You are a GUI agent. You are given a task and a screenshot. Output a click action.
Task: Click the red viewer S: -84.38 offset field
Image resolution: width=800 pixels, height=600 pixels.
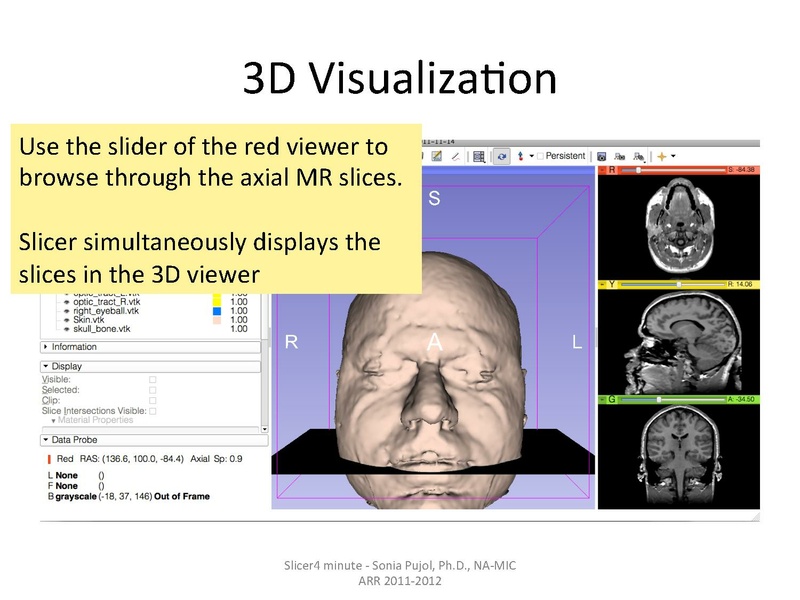[742, 170]
